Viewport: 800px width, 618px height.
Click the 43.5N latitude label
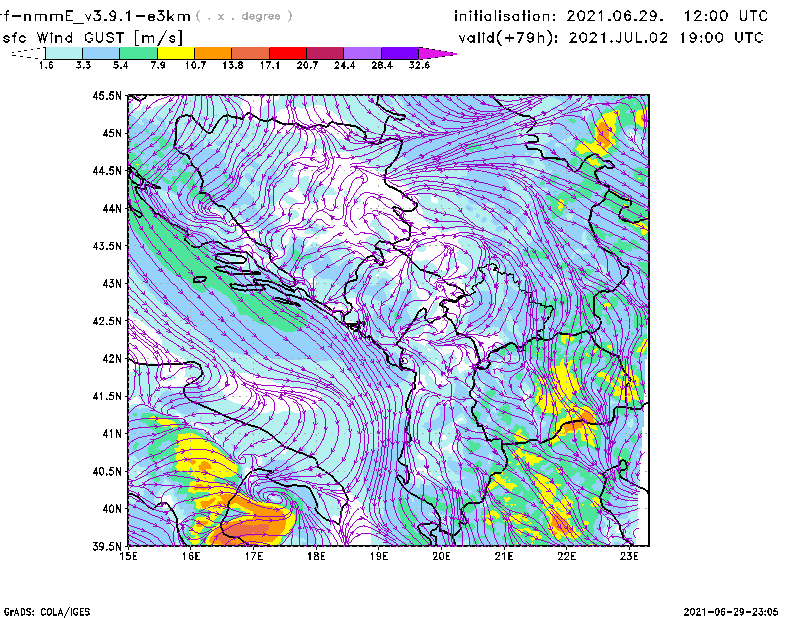click(x=107, y=246)
